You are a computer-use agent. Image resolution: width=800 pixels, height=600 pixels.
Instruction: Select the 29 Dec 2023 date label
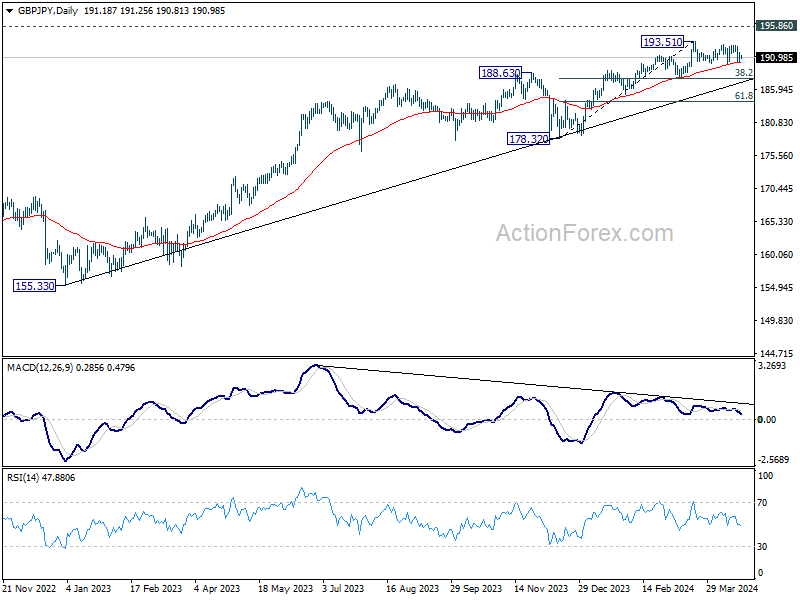(x=604, y=588)
